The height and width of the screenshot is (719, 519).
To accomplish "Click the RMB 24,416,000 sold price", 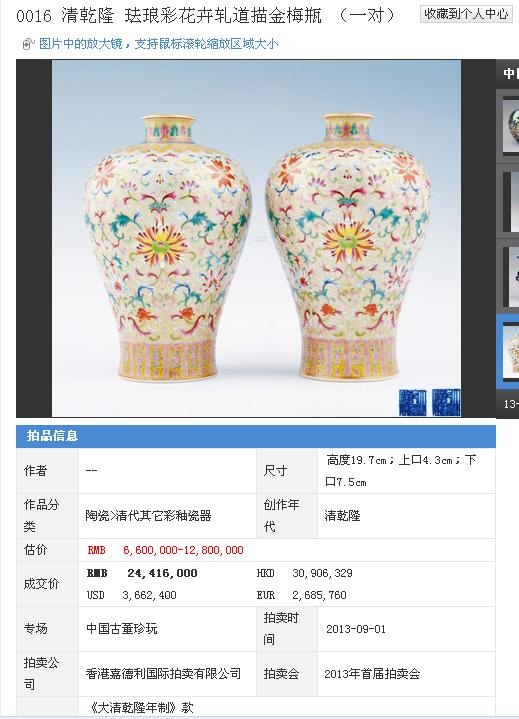I will pos(142,573).
